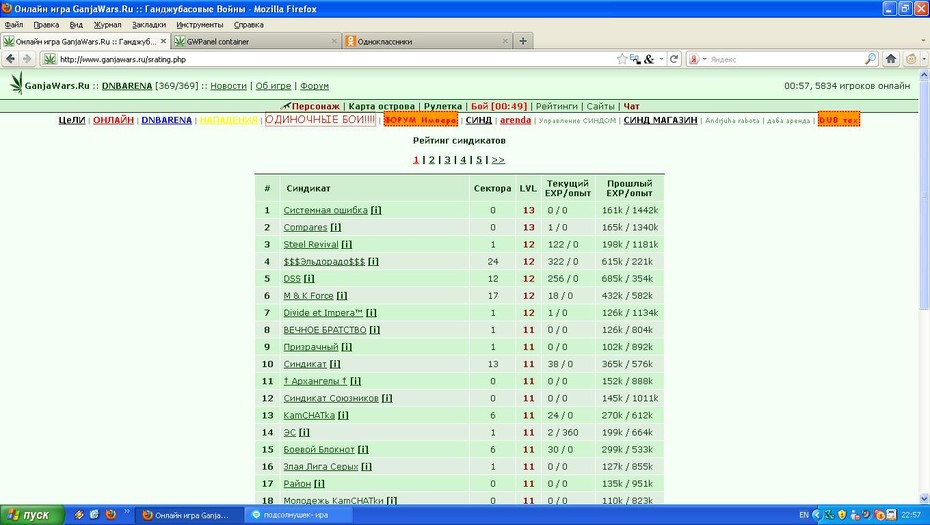The width and height of the screenshot is (930, 525).
Task: Click the orange ФОРУМ Импера button
Action: [x=421, y=119]
